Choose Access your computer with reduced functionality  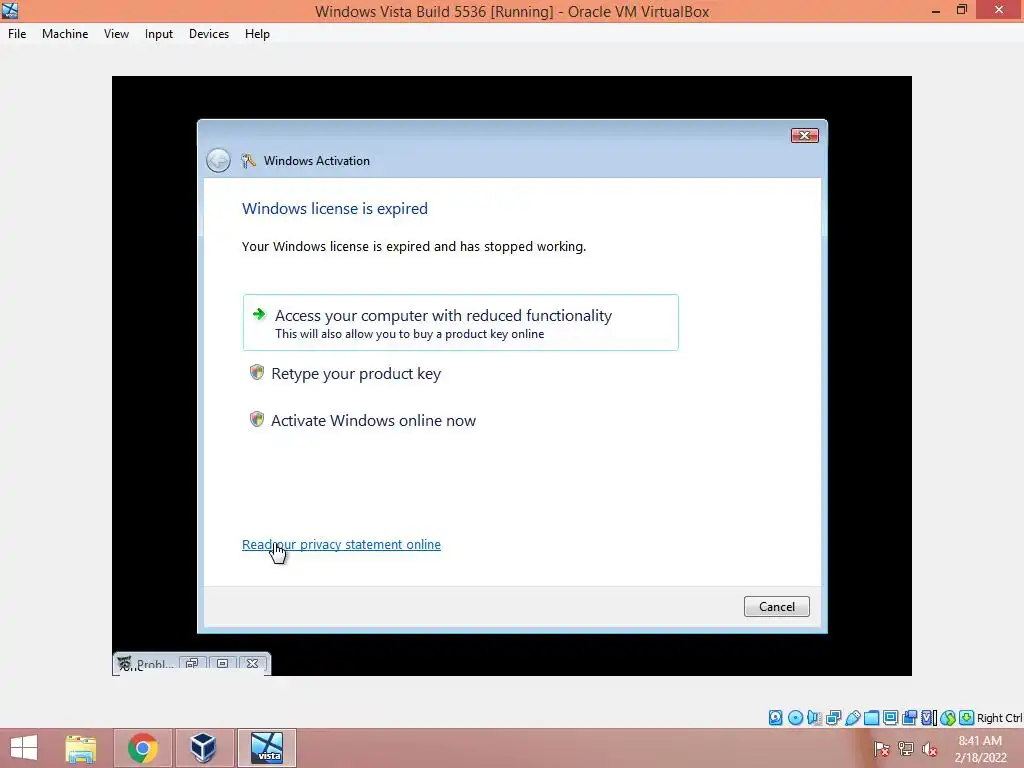460,323
